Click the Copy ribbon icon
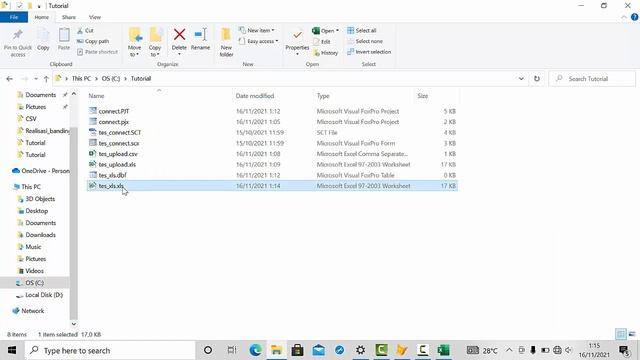 coord(43,36)
